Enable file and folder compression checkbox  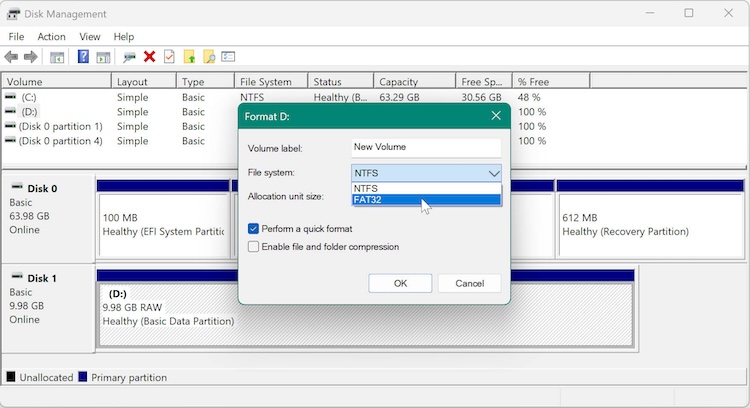254,246
